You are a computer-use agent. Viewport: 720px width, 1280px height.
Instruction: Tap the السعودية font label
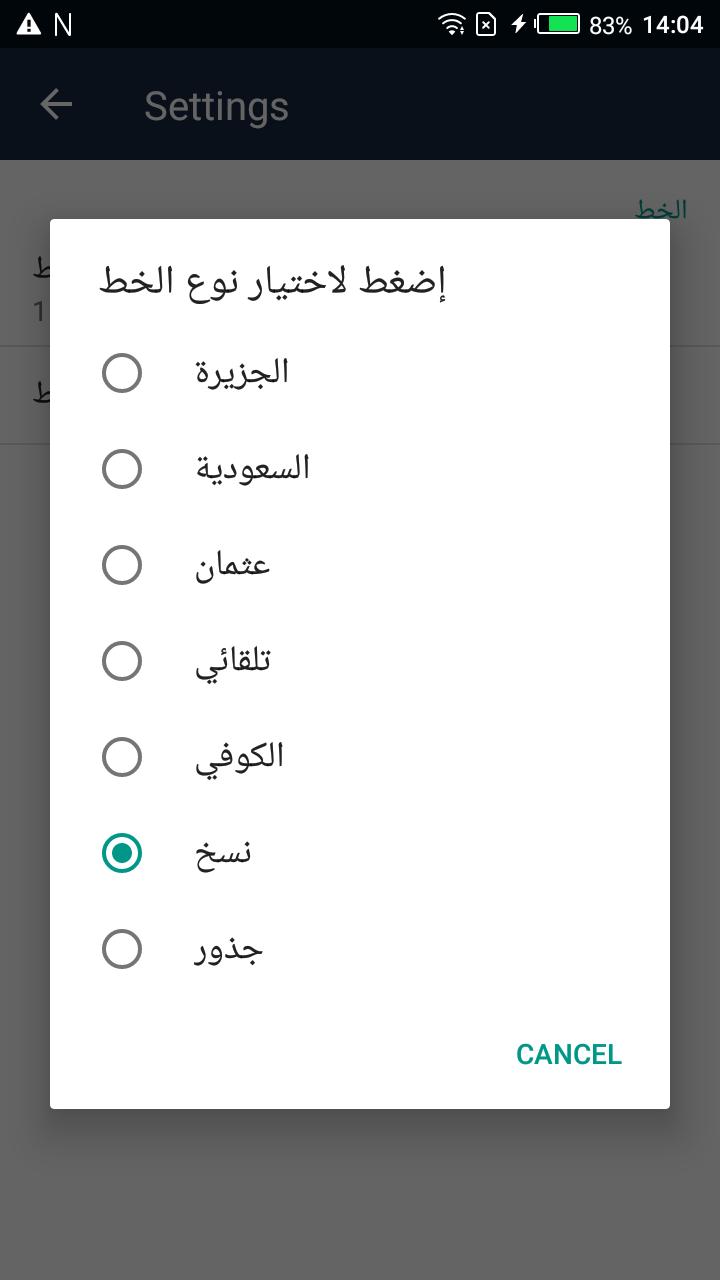tap(253, 468)
